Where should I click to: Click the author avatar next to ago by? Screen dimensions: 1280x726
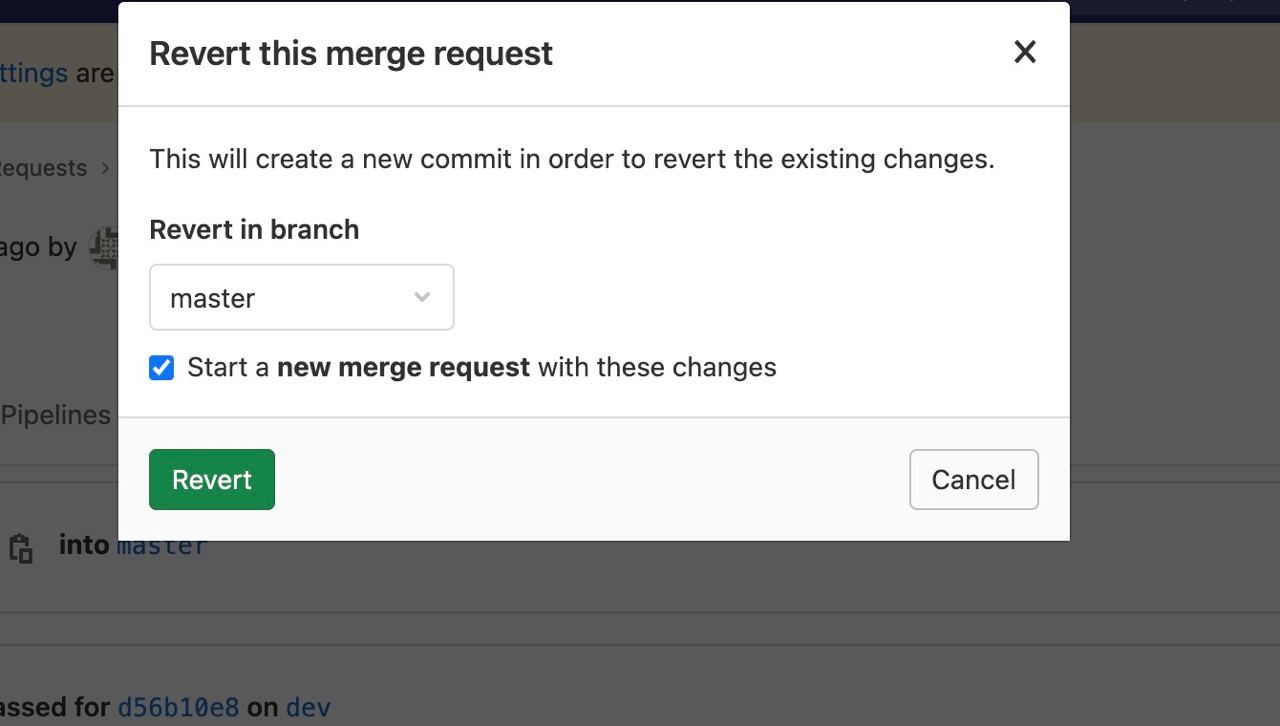(104, 247)
